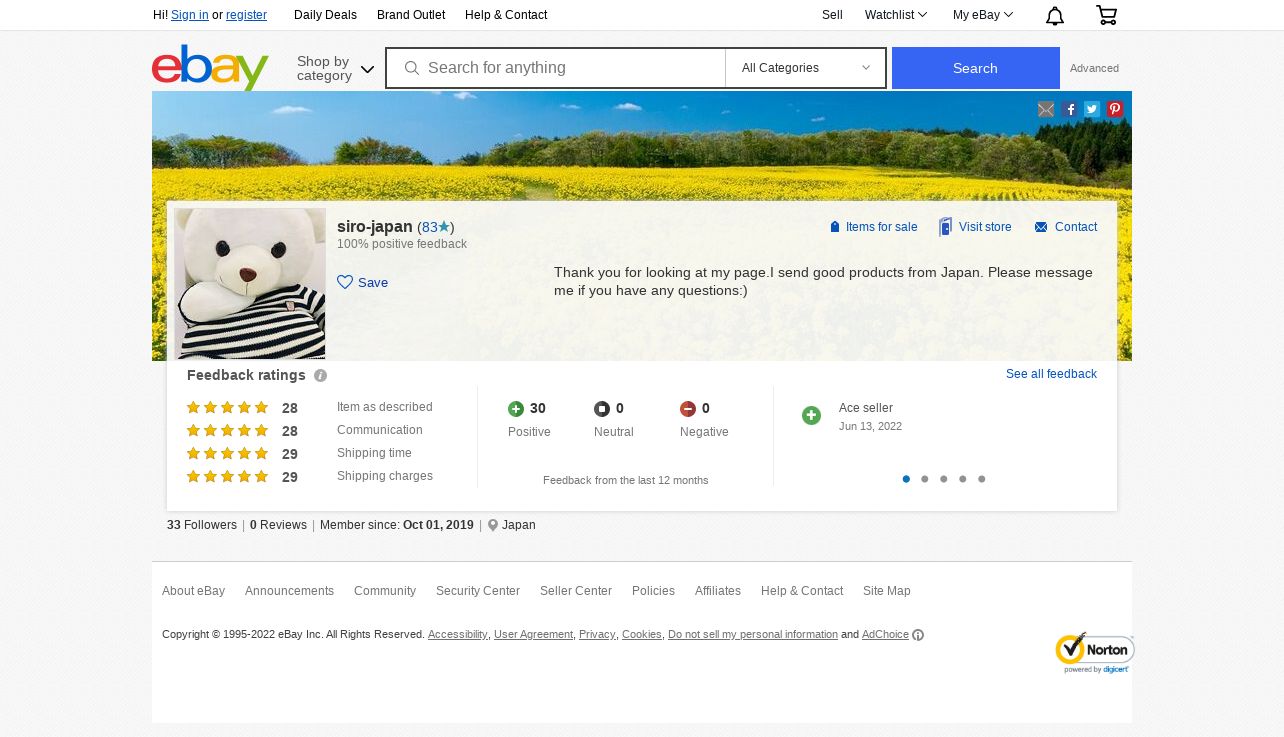Click the magnifier icon in search box
This screenshot has height=737, width=1284.
tap(411, 68)
